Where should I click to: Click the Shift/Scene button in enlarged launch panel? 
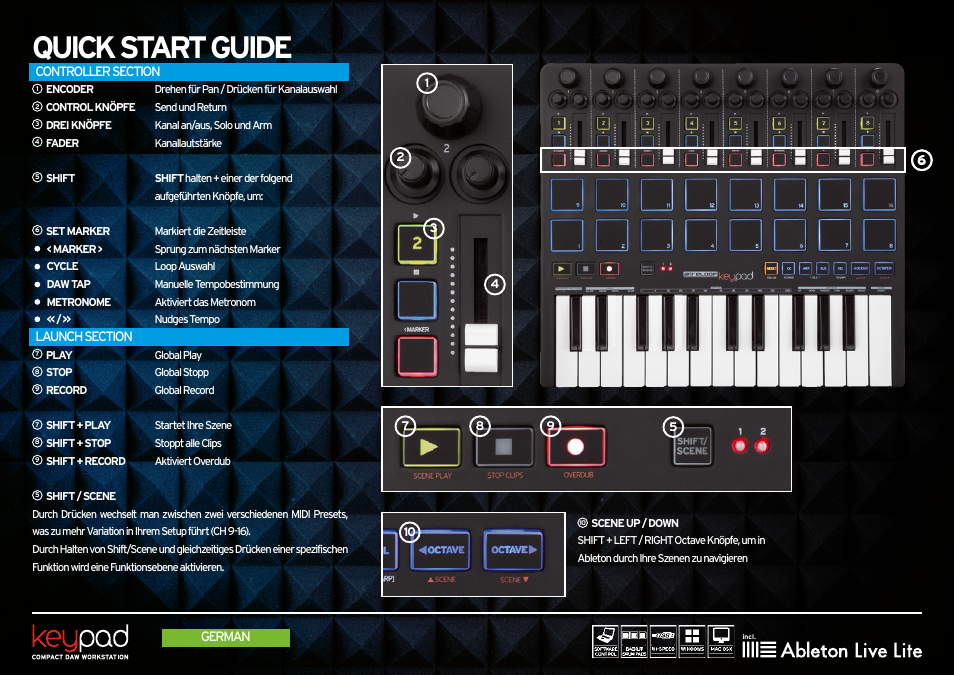pos(692,446)
